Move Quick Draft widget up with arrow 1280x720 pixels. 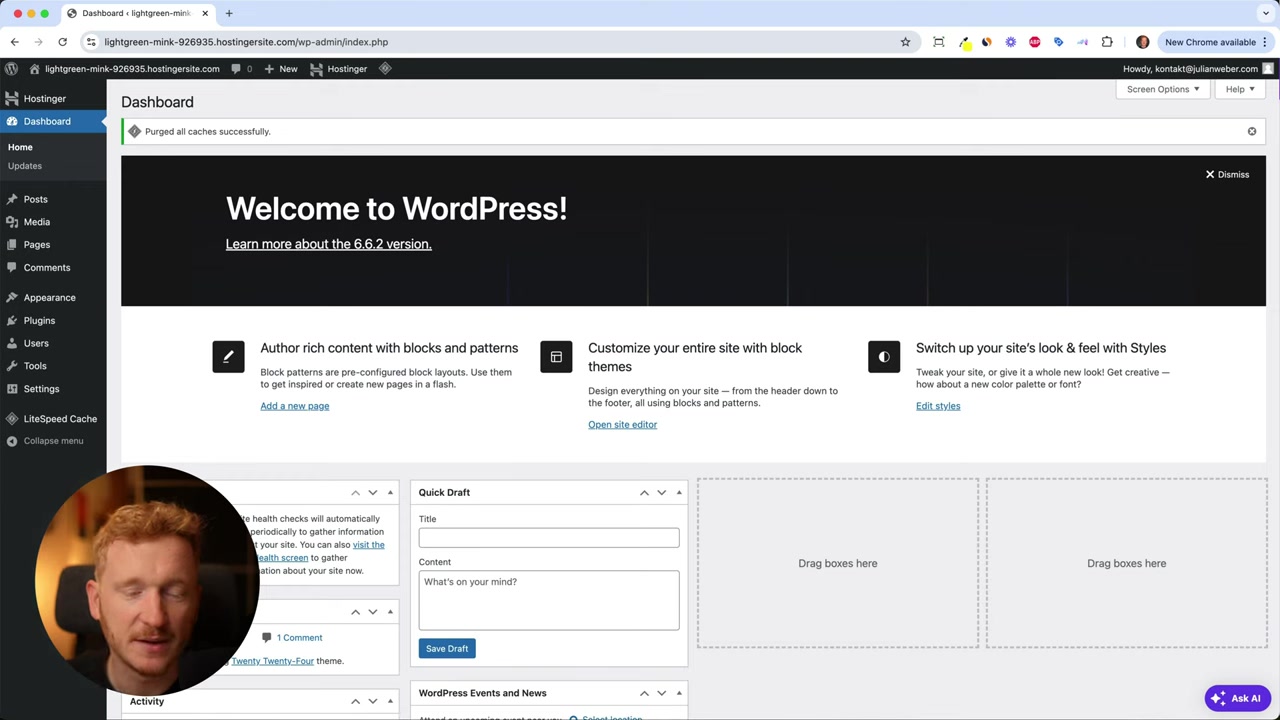644,492
